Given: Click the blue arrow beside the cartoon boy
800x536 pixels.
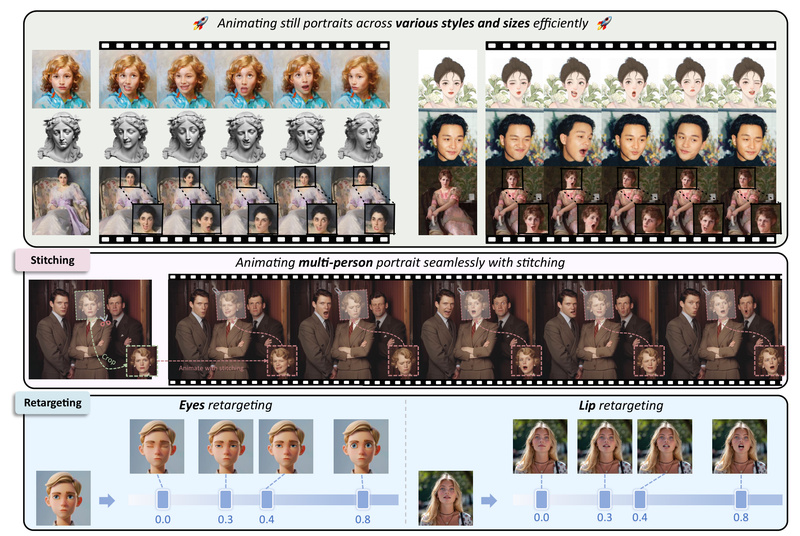Looking at the screenshot, I should (107, 500).
